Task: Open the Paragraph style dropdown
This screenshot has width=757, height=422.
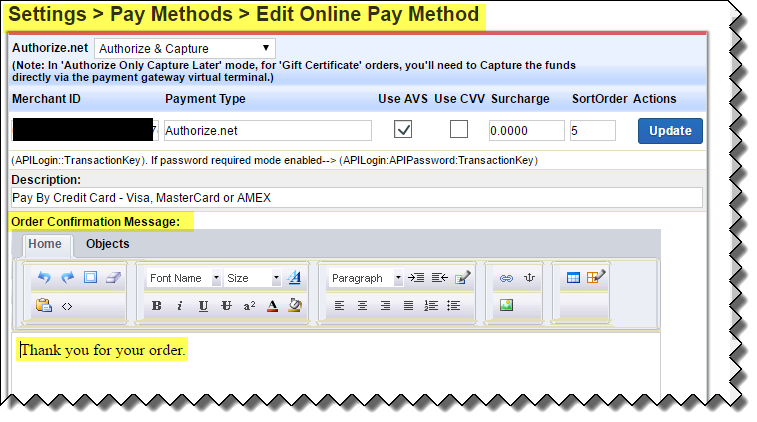Action: (365, 278)
